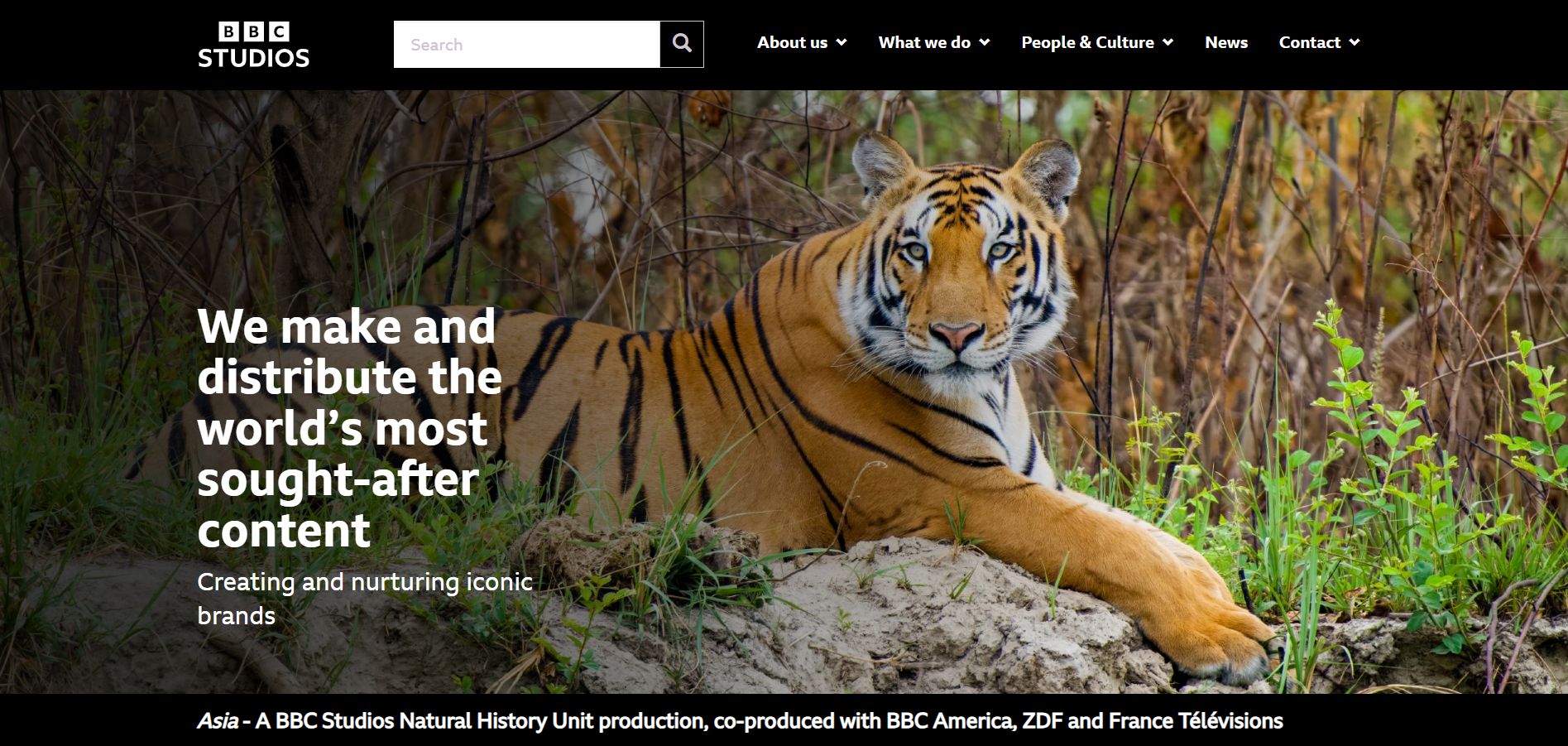The width and height of the screenshot is (1568, 746).
Task: Open the About us menu
Action: [792, 42]
